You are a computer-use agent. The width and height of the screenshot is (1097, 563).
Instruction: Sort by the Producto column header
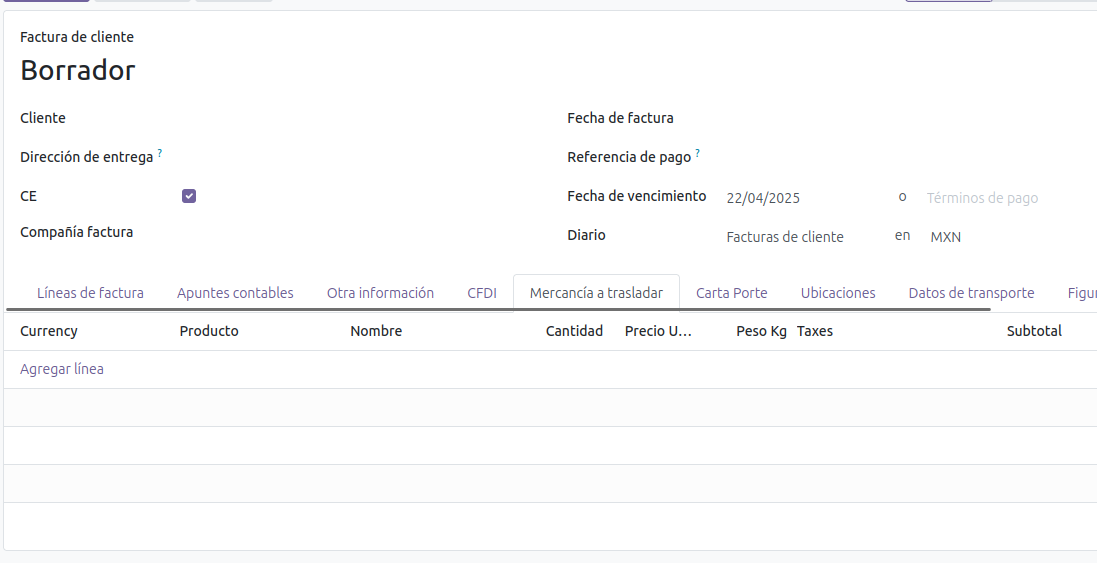209,331
